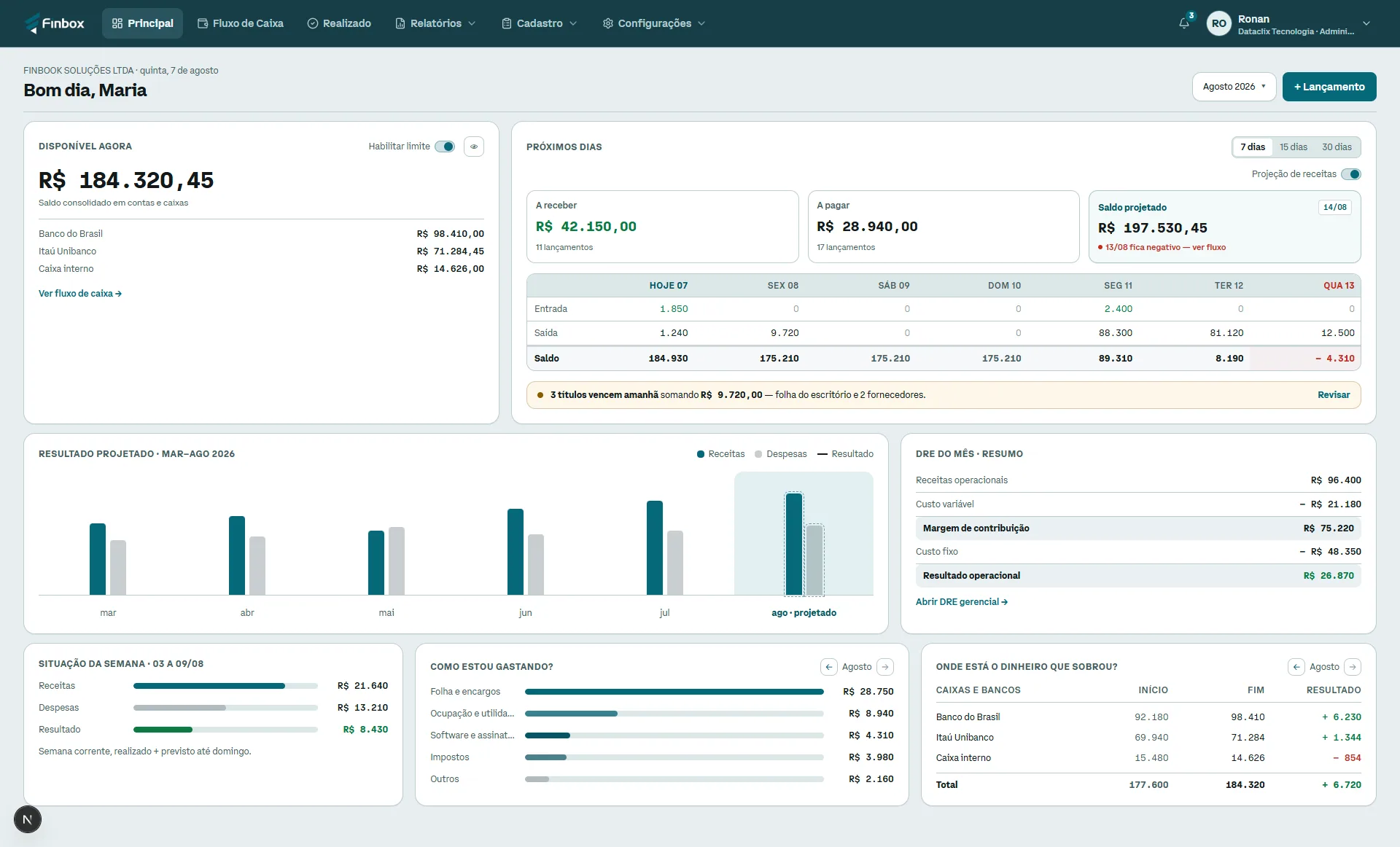
Task: Click the 14/08 date badge
Action: click(x=1335, y=208)
